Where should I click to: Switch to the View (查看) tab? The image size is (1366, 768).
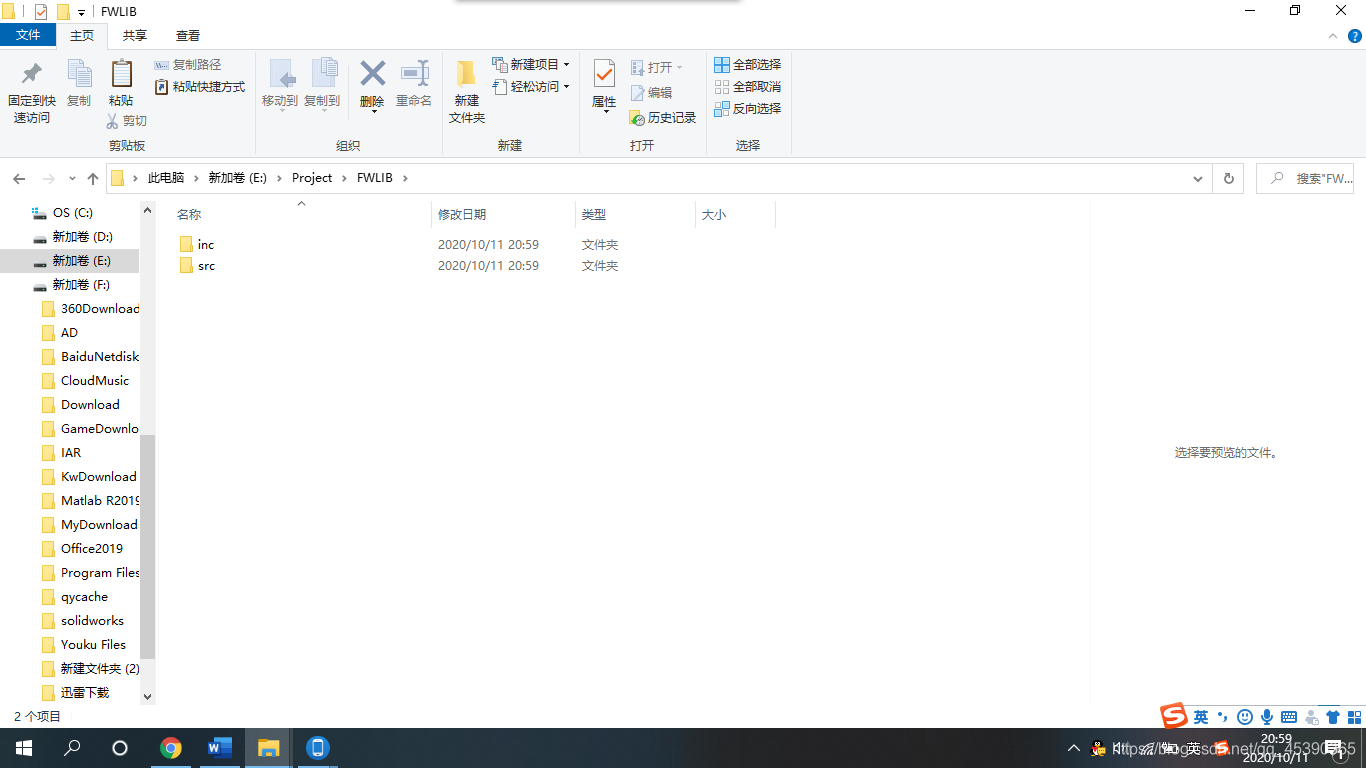pyautogui.click(x=188, y=35)
